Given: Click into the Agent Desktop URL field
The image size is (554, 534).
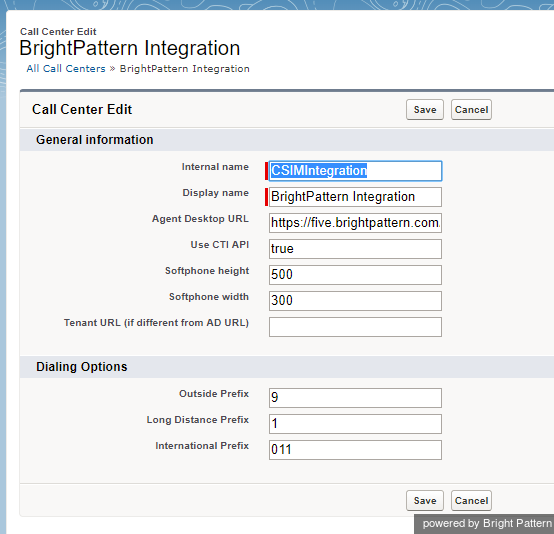Looking at the screenshot, I should (355, 223).
